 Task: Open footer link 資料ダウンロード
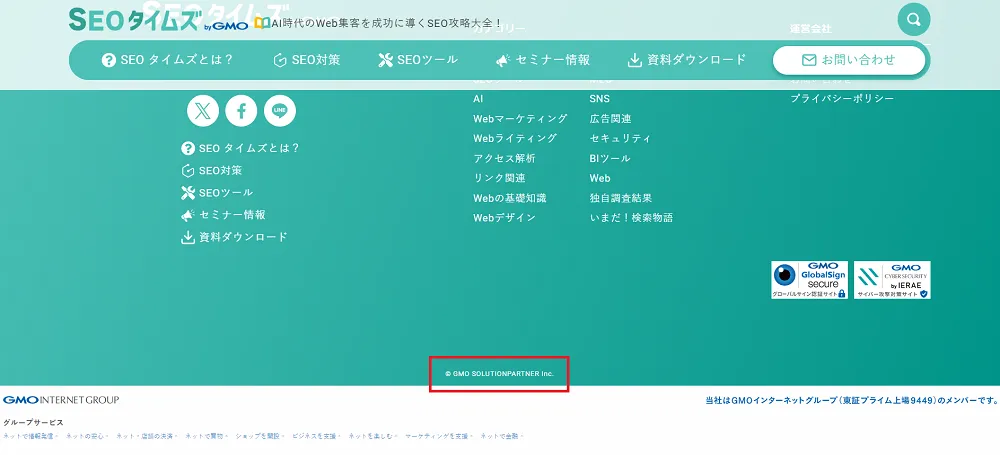click(x=235, y=237)
